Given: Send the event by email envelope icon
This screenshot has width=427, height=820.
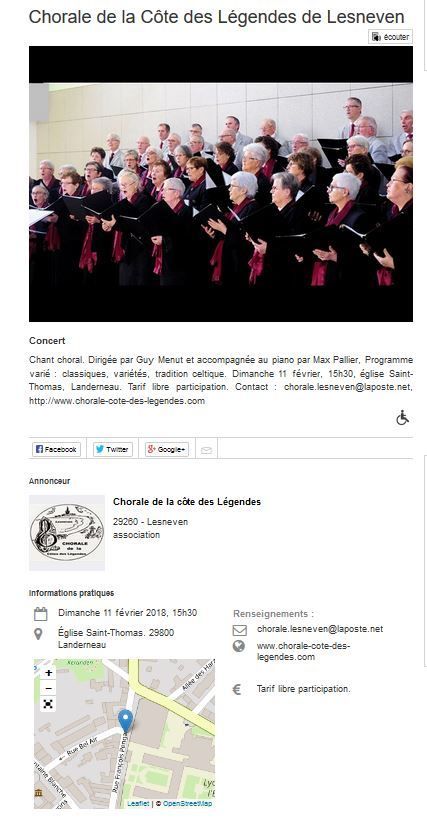Looking at the screenshot, I should pos(206,450).
